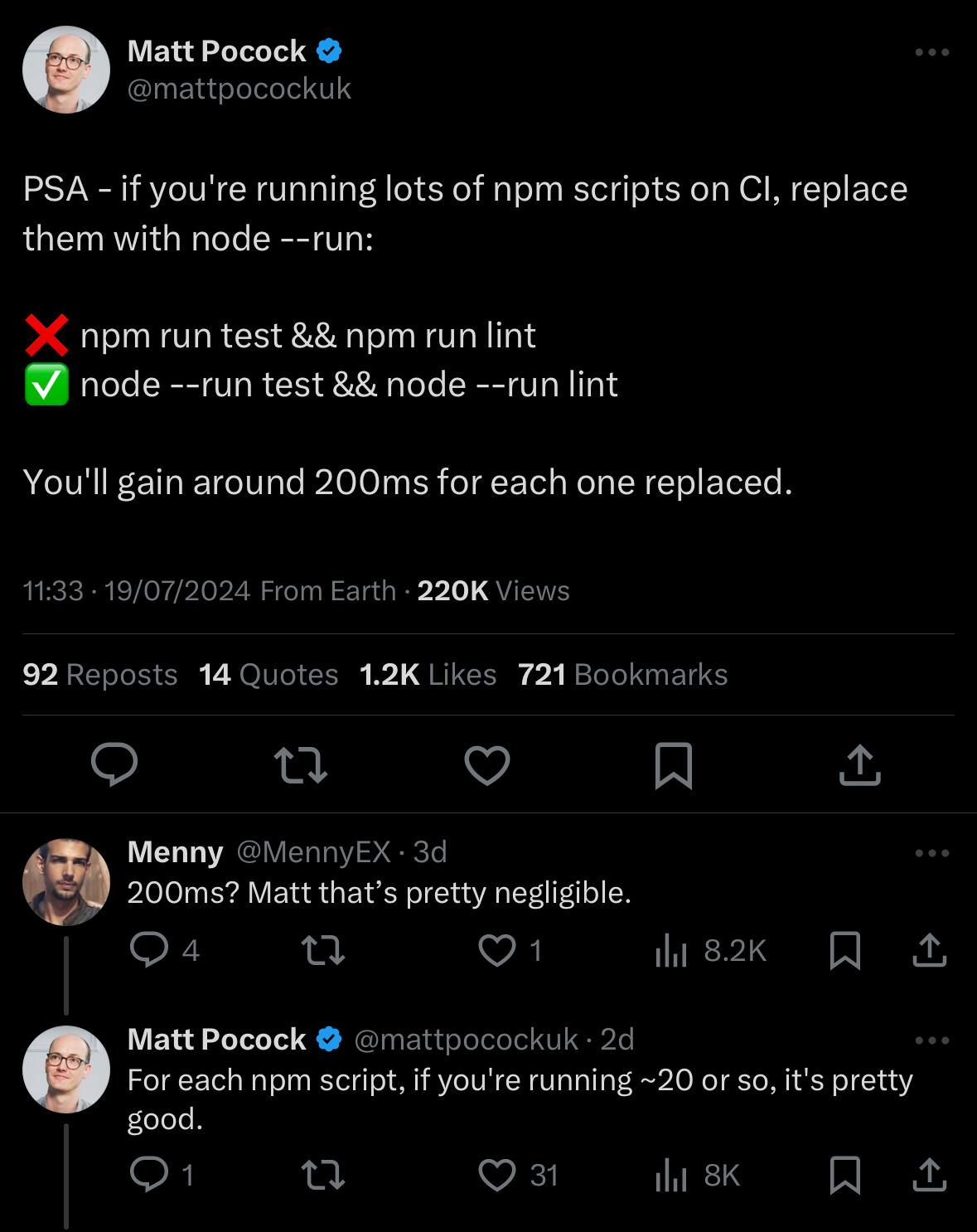Viewport: 977px width, 1232px height.
Task: Open the more options menu on the main tweet
Action: point(931,51)
